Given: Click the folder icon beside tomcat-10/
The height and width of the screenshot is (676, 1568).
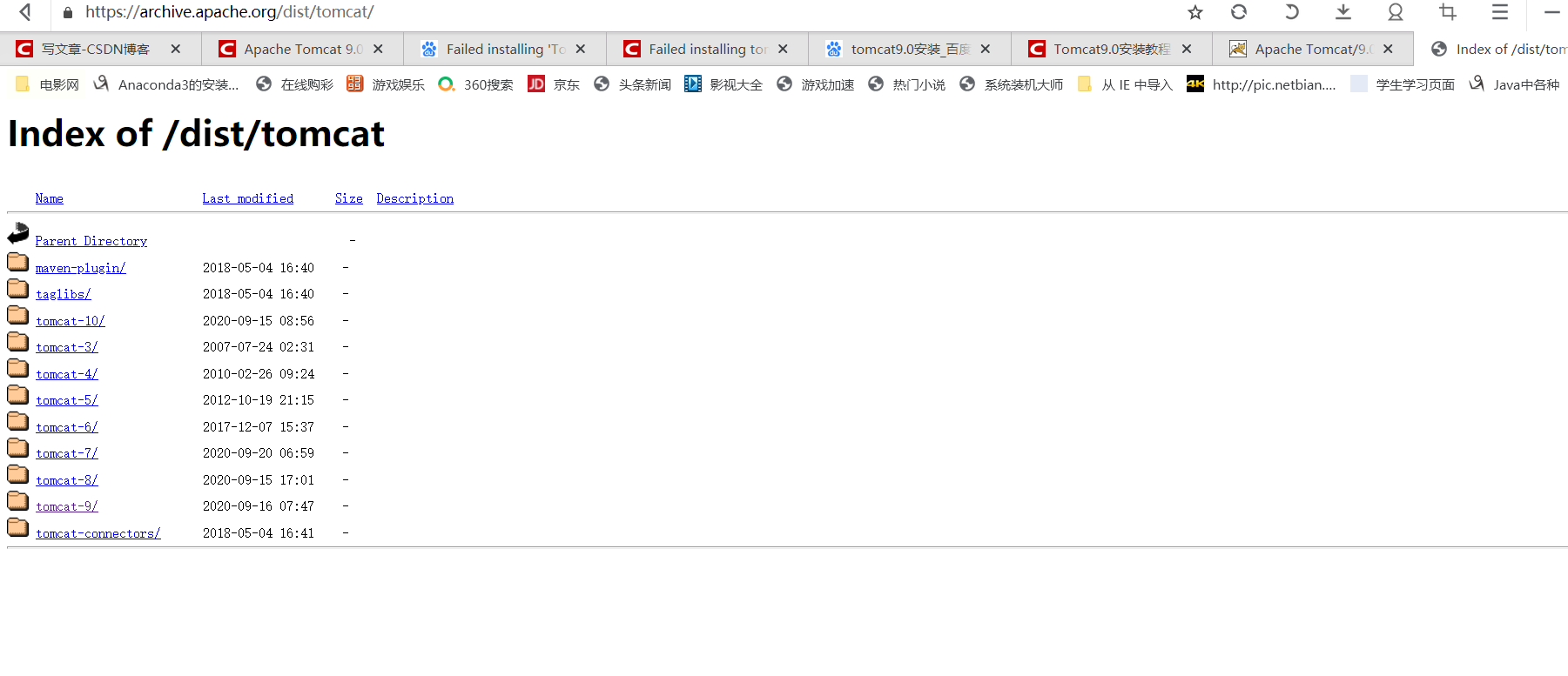Looking at the screenshot, I should coord(18,314).
